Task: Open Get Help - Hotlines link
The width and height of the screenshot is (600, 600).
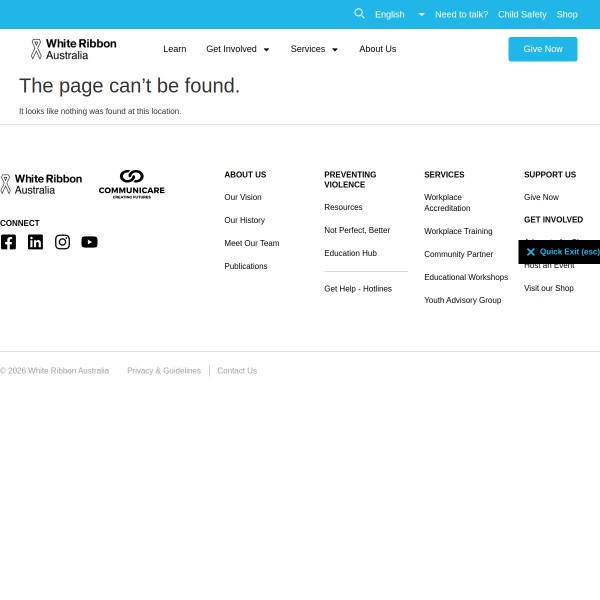Action: [x=358, y=289]
